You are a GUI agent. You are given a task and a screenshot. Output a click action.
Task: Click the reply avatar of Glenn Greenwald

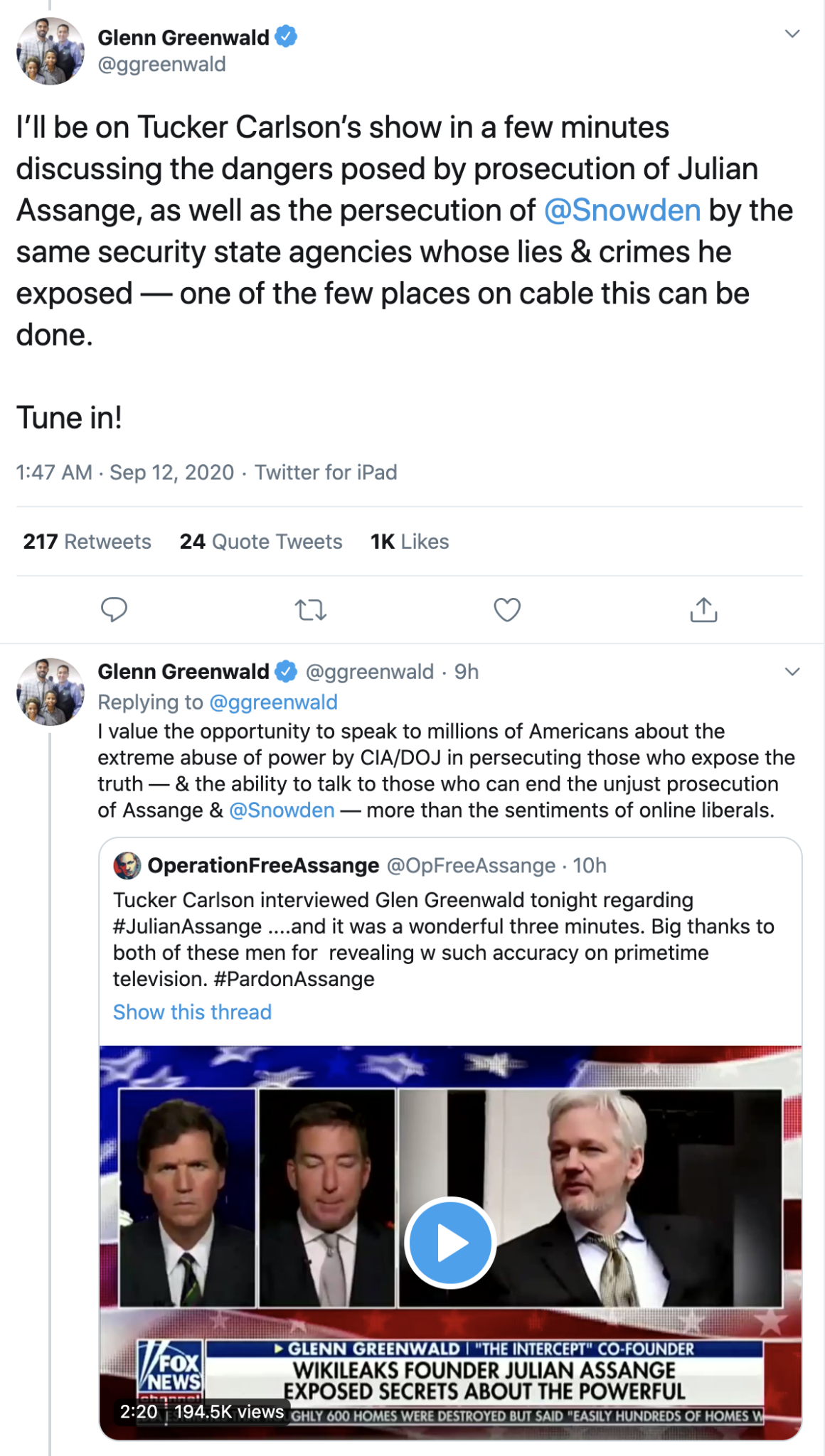pyautogui.click(x=50, y=691)
